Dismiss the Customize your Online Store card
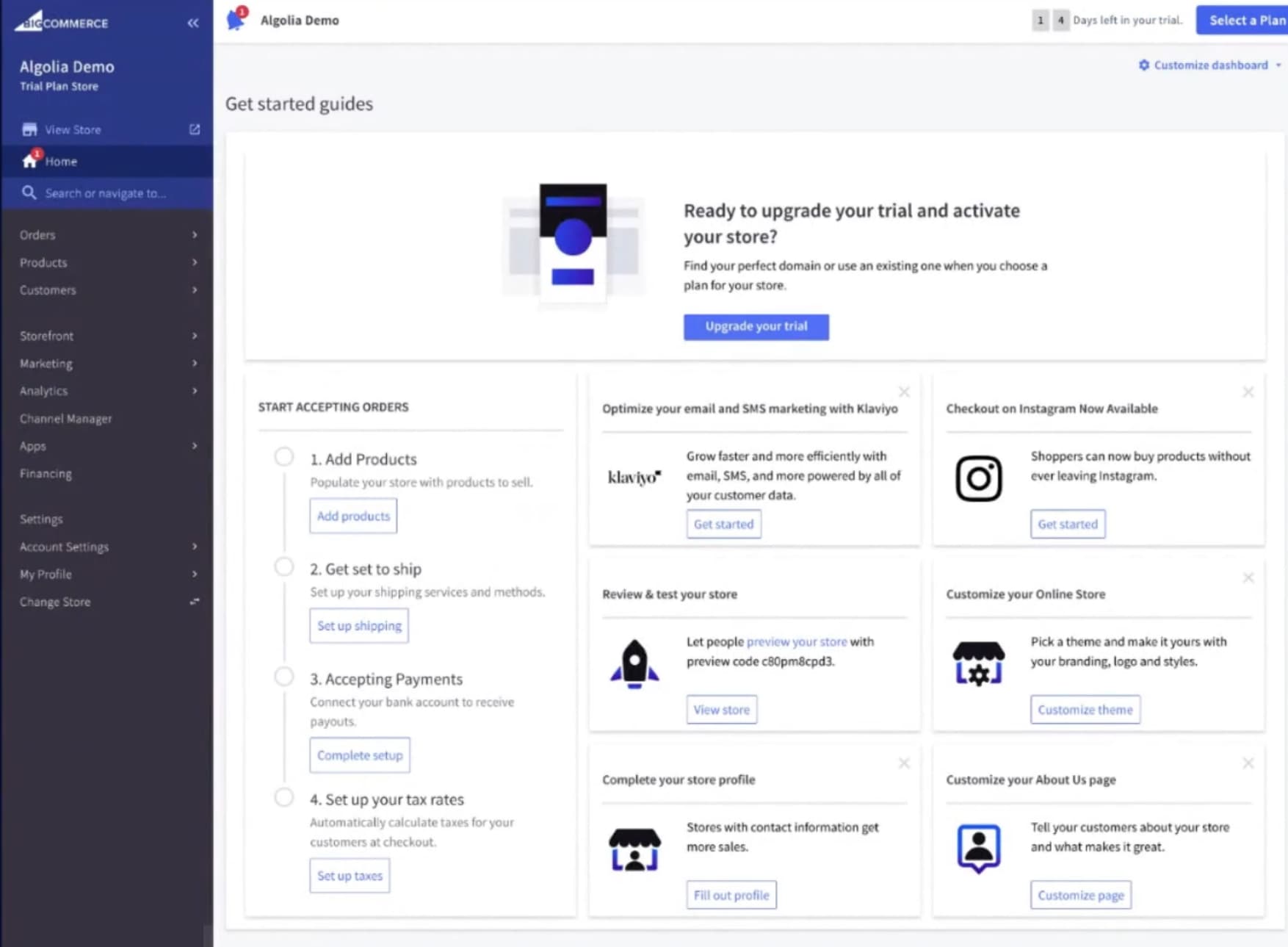1288x947 pixels. point(1248,577)
